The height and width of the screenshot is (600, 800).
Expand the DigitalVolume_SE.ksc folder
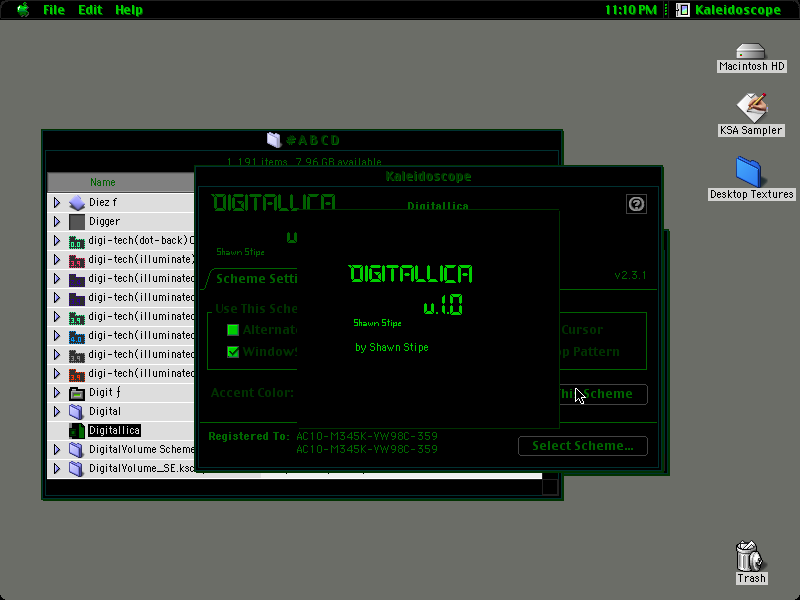tap(57, 468)
